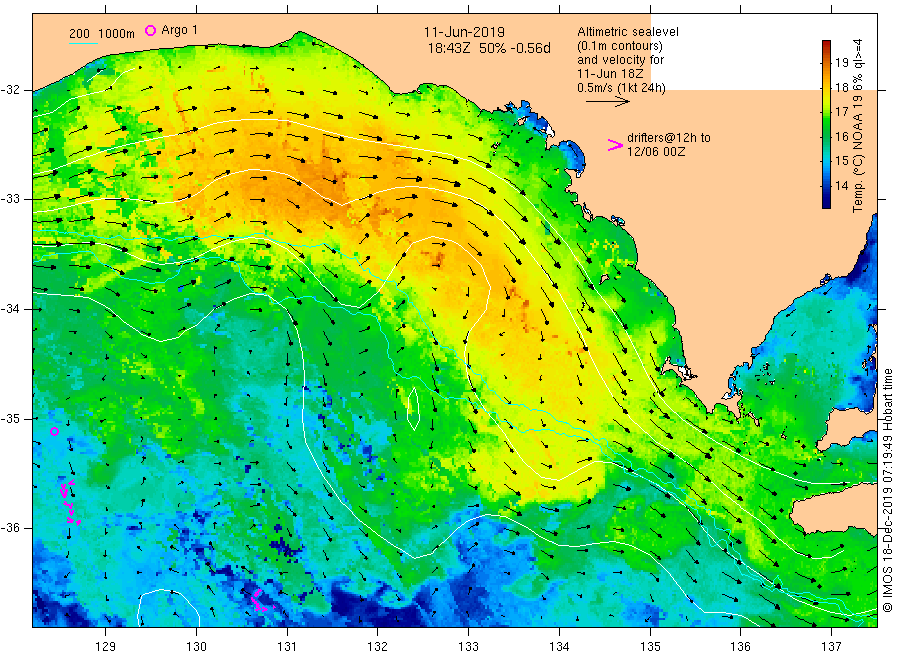Click longitude label 130

point(196,647)
